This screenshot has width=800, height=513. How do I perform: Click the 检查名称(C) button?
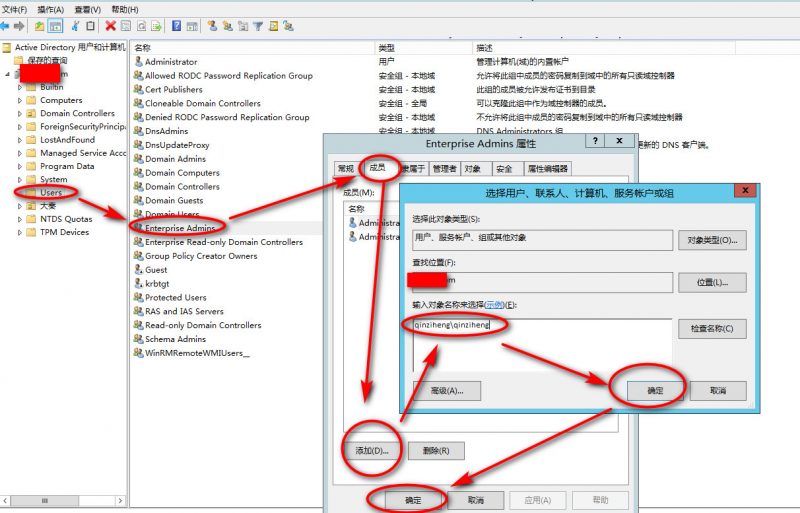(712, 328)
